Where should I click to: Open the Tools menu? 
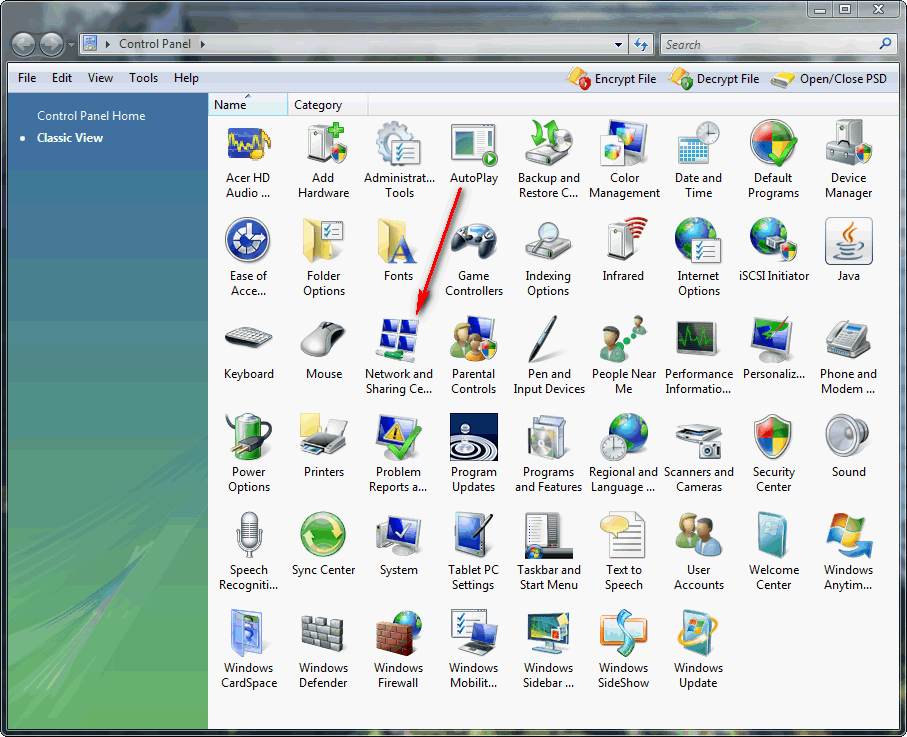coord(143,78)
